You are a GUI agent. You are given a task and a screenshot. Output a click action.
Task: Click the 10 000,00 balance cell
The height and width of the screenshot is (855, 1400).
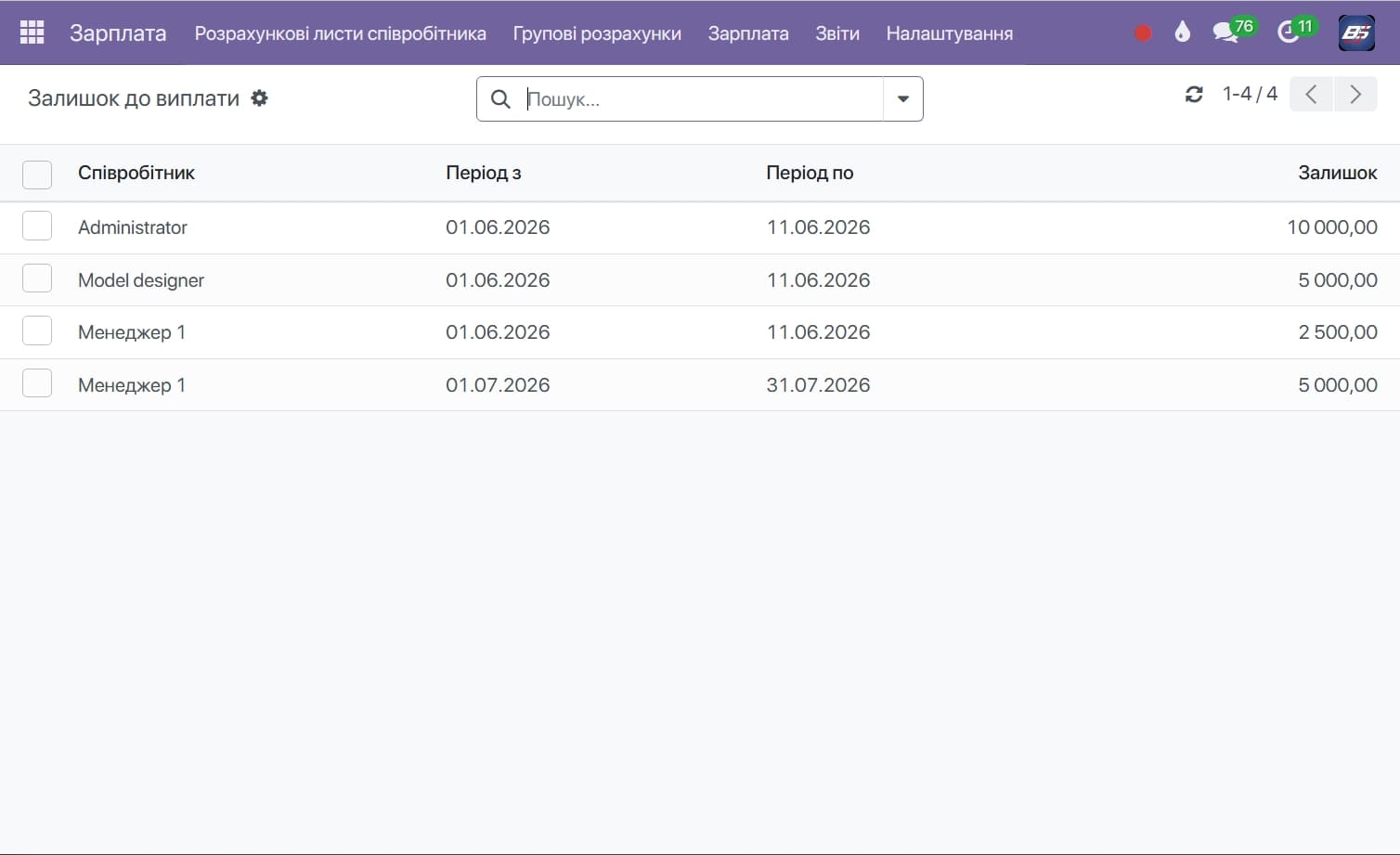coord(1332,227)
